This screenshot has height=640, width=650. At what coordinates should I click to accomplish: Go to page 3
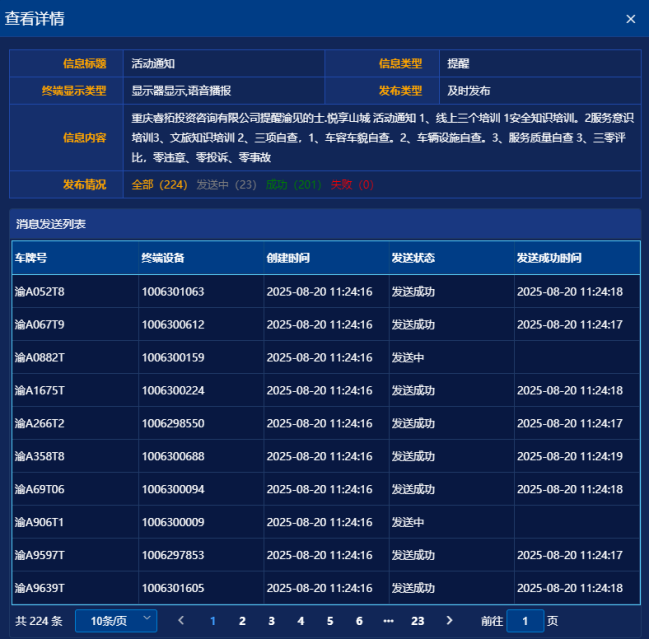(x=271, y=621)
